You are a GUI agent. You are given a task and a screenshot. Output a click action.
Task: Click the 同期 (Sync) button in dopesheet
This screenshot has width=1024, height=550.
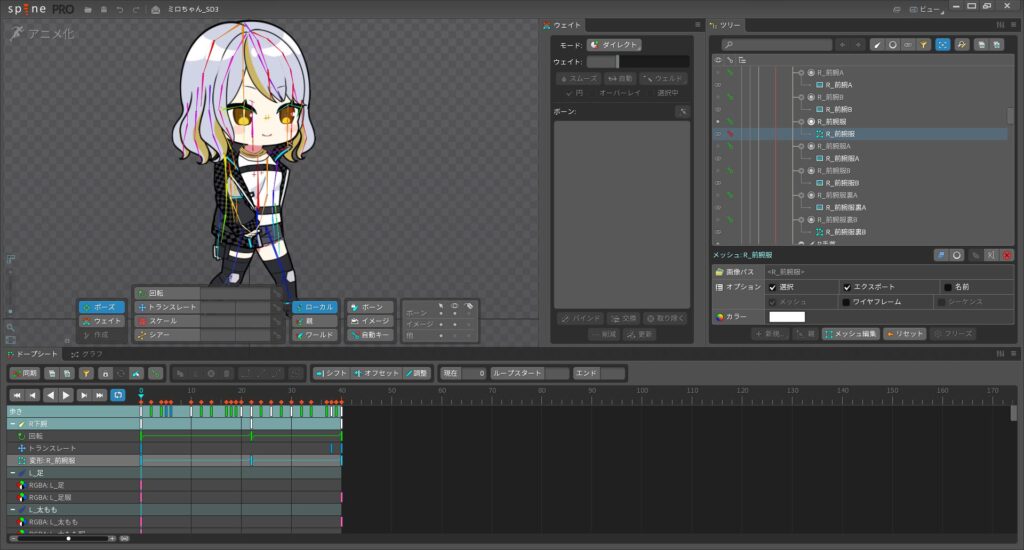[x=25, y=373]
